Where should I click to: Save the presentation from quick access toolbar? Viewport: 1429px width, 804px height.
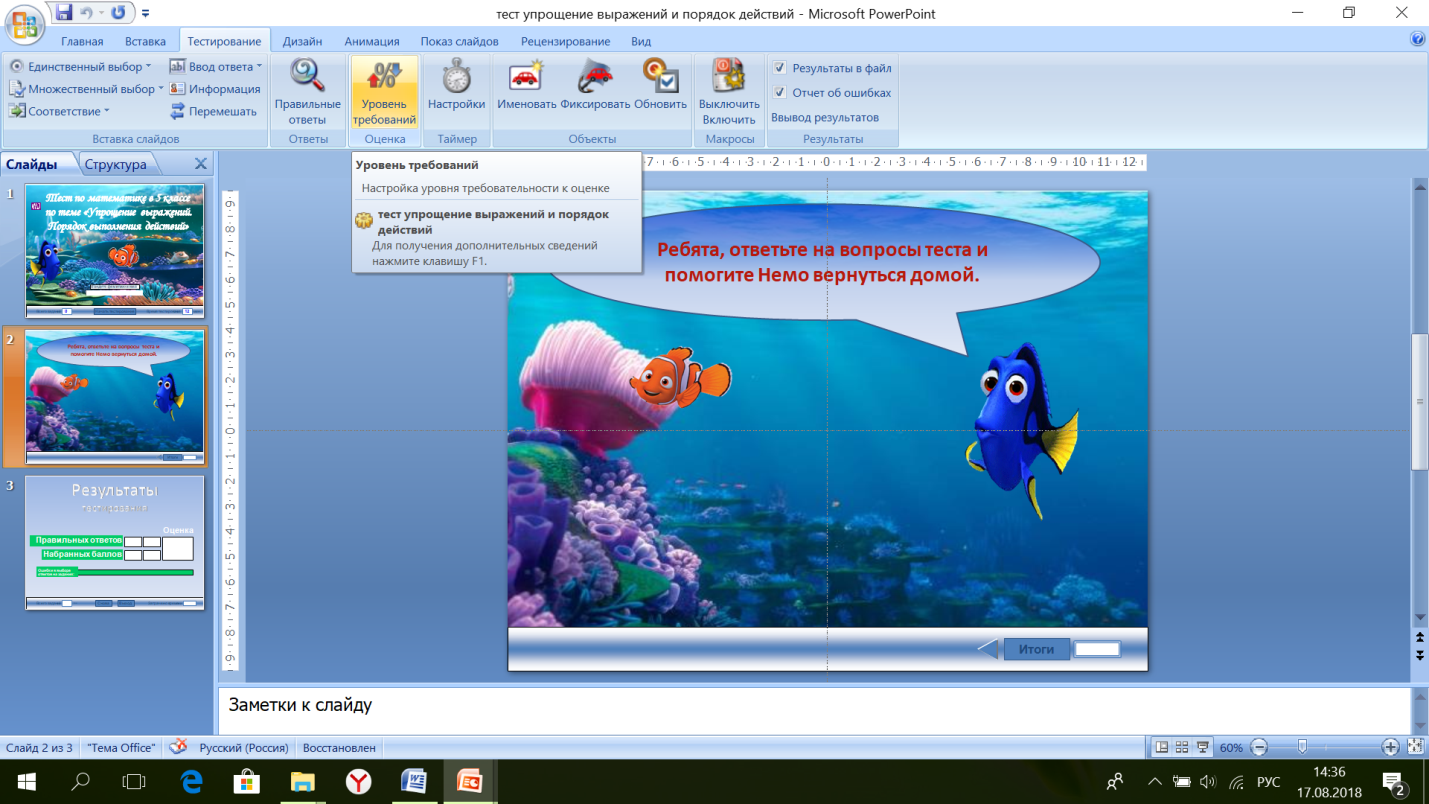(64, 13)
